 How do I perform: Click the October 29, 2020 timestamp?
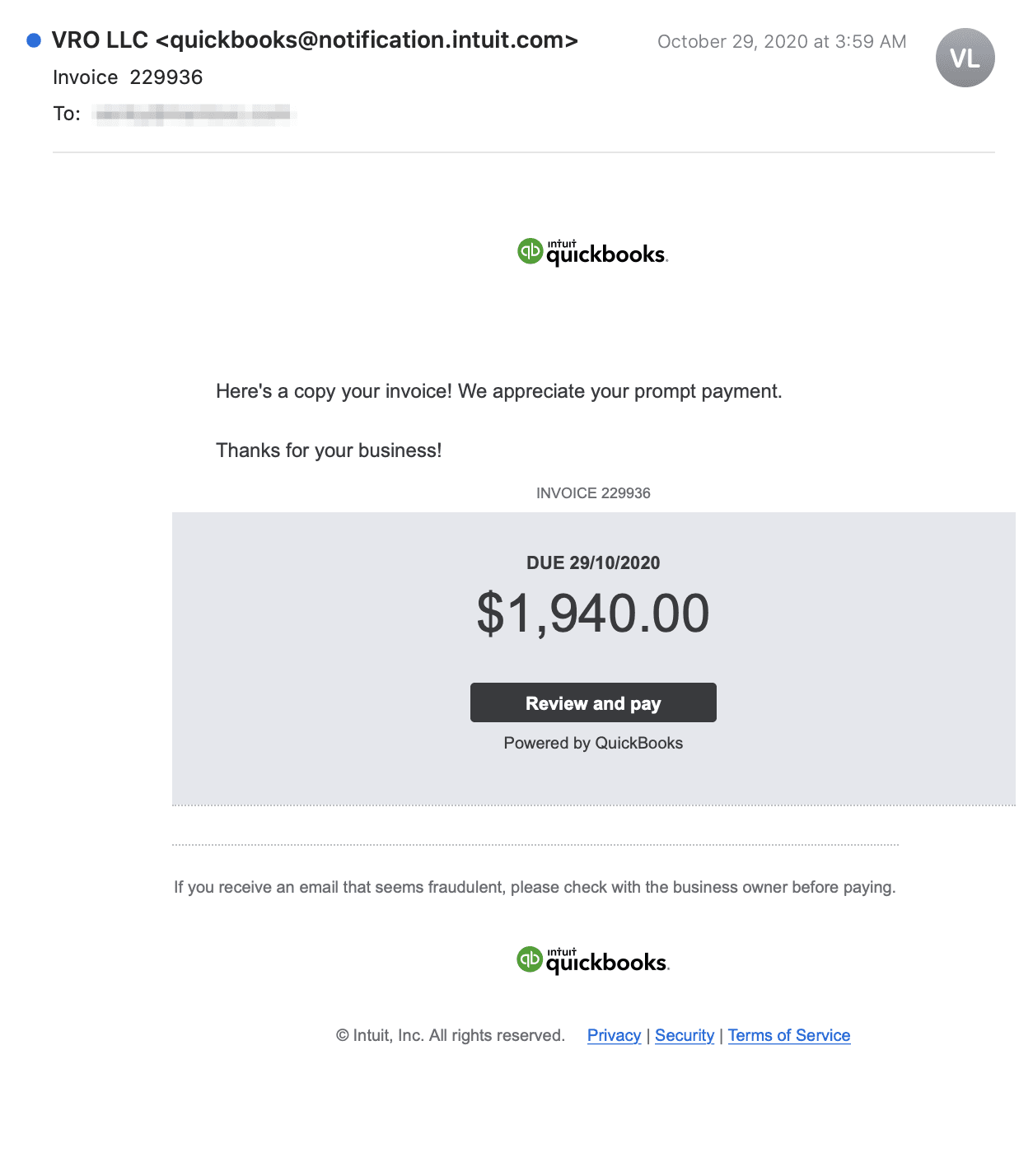(x=781, y=42)
